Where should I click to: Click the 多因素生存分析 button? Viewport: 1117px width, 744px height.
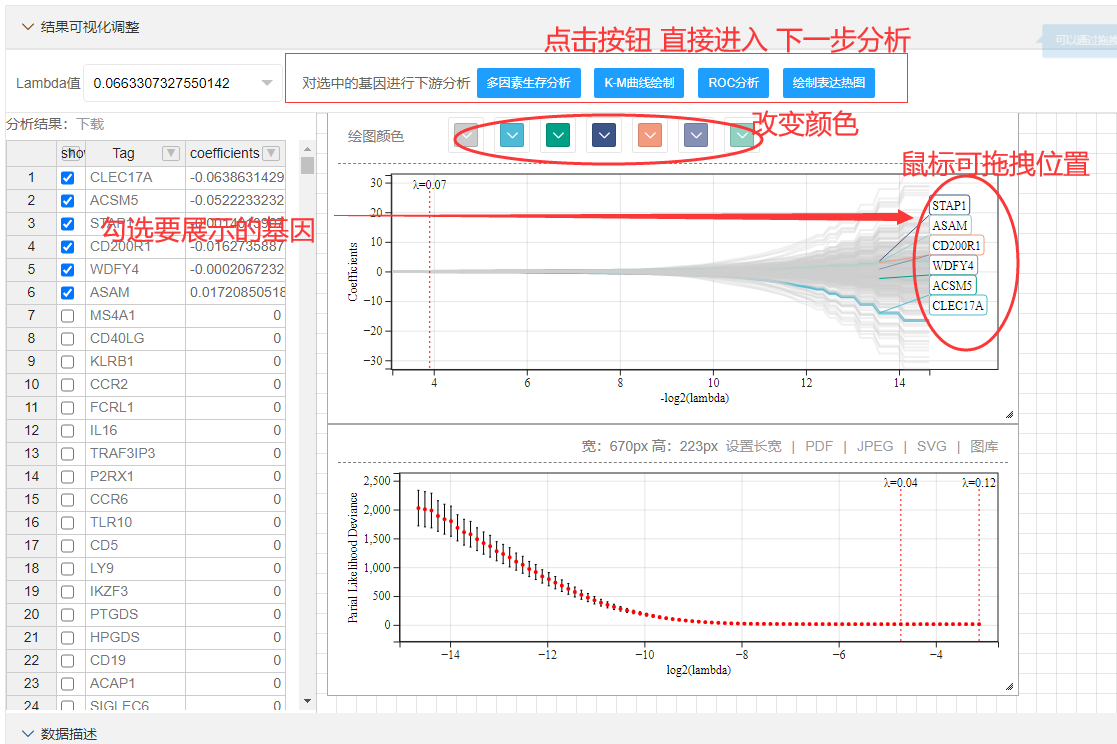click(528, 83)
